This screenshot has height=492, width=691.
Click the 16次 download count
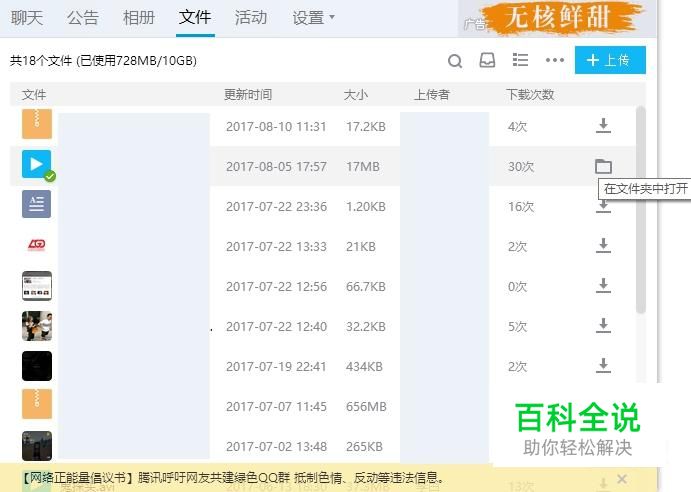point(521,207)
